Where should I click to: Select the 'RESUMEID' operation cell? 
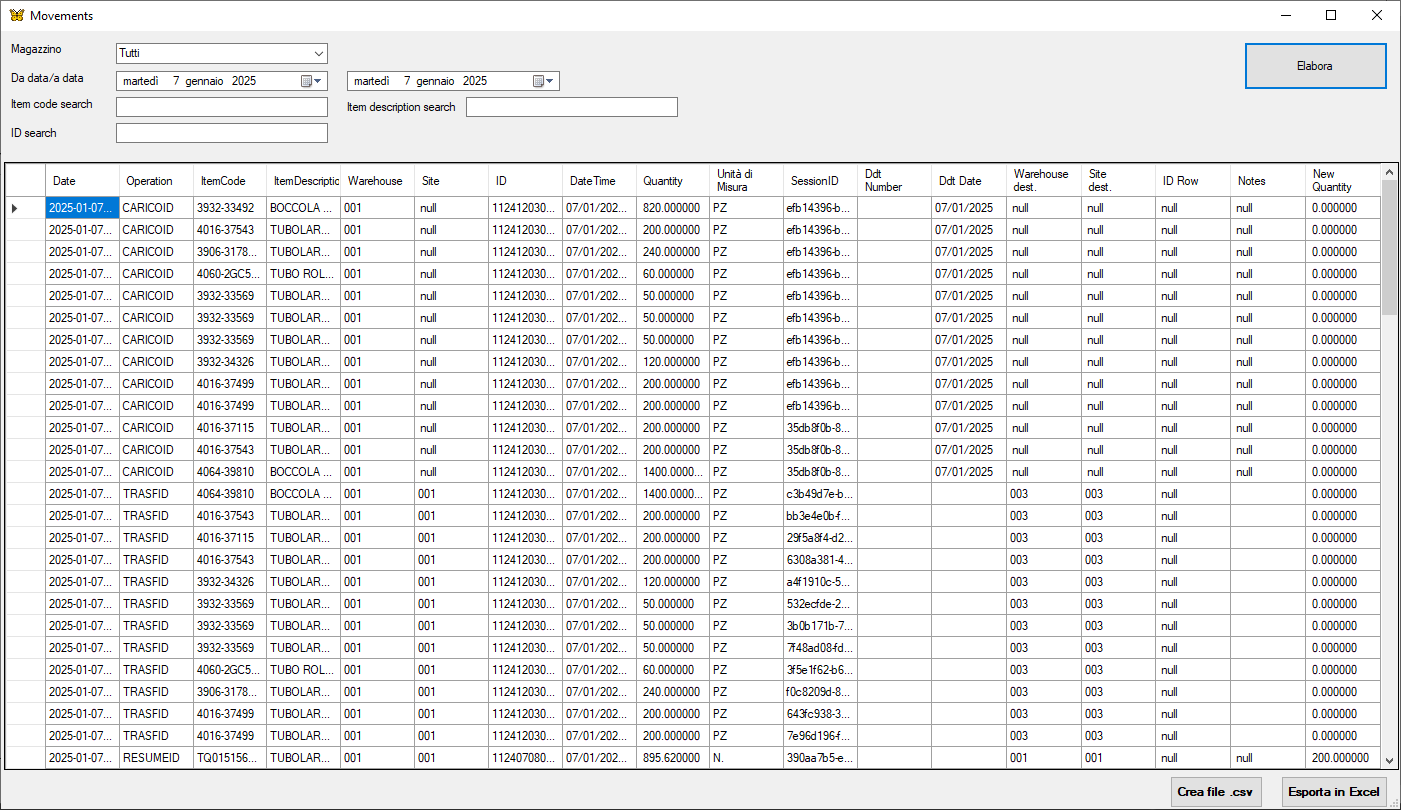156,758
